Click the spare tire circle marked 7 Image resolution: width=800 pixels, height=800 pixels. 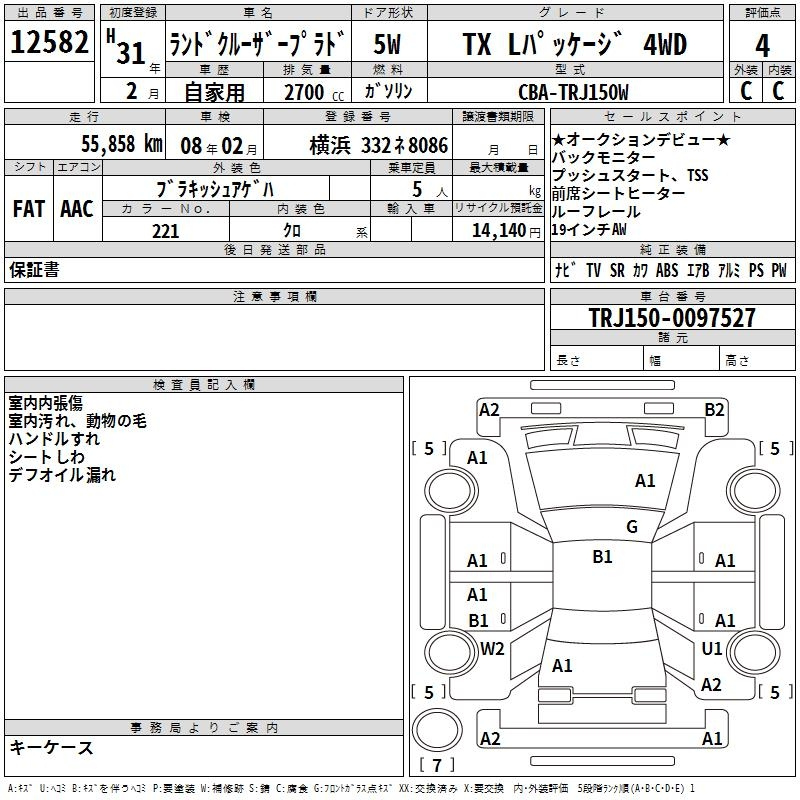coord(437,729)
